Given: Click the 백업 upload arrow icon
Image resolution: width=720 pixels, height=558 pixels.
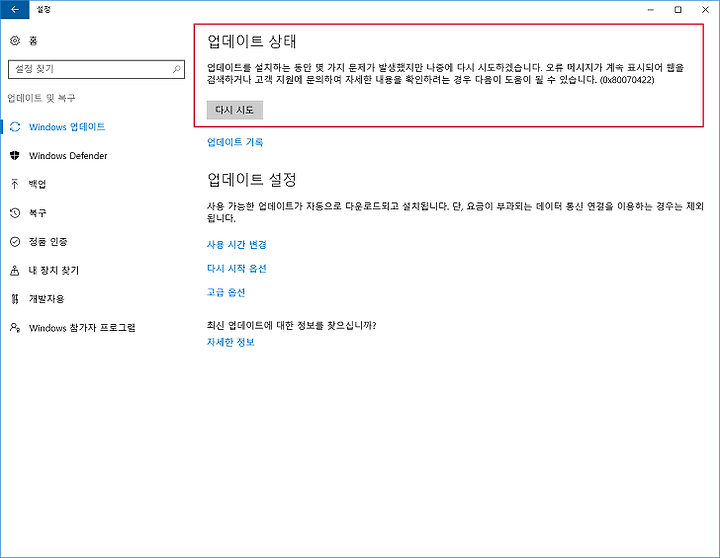Looking at the screenshot, I should (15, 184).
